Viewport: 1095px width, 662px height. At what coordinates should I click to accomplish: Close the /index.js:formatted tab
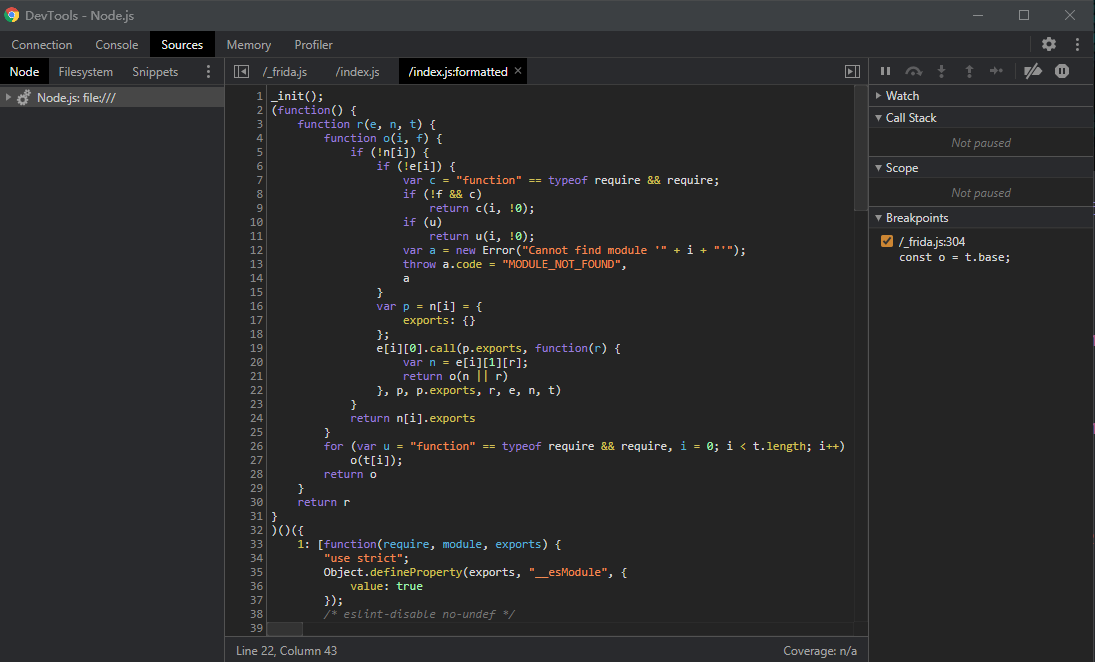point(518,71)
